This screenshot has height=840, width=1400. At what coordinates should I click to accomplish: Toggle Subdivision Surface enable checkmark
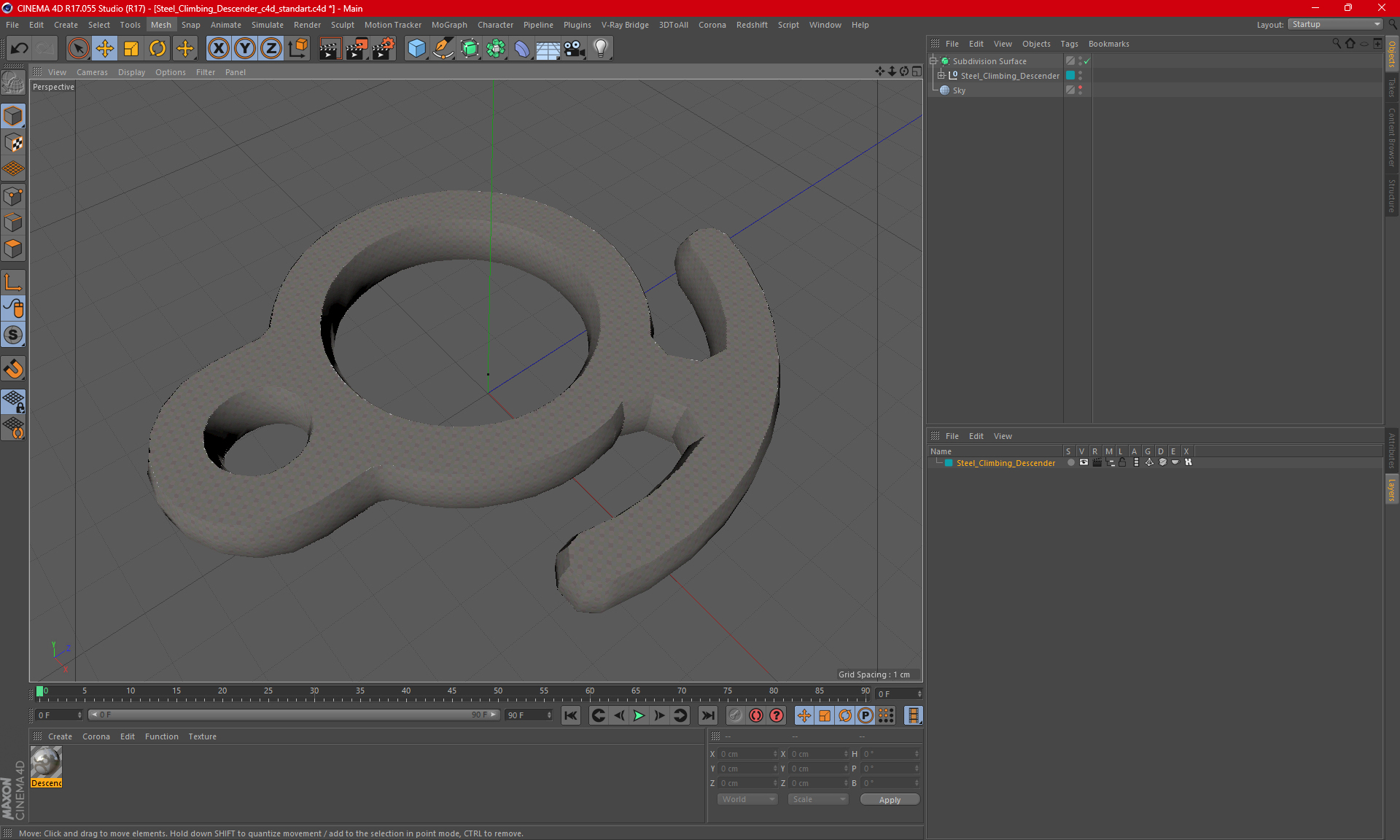(1087, 61)
